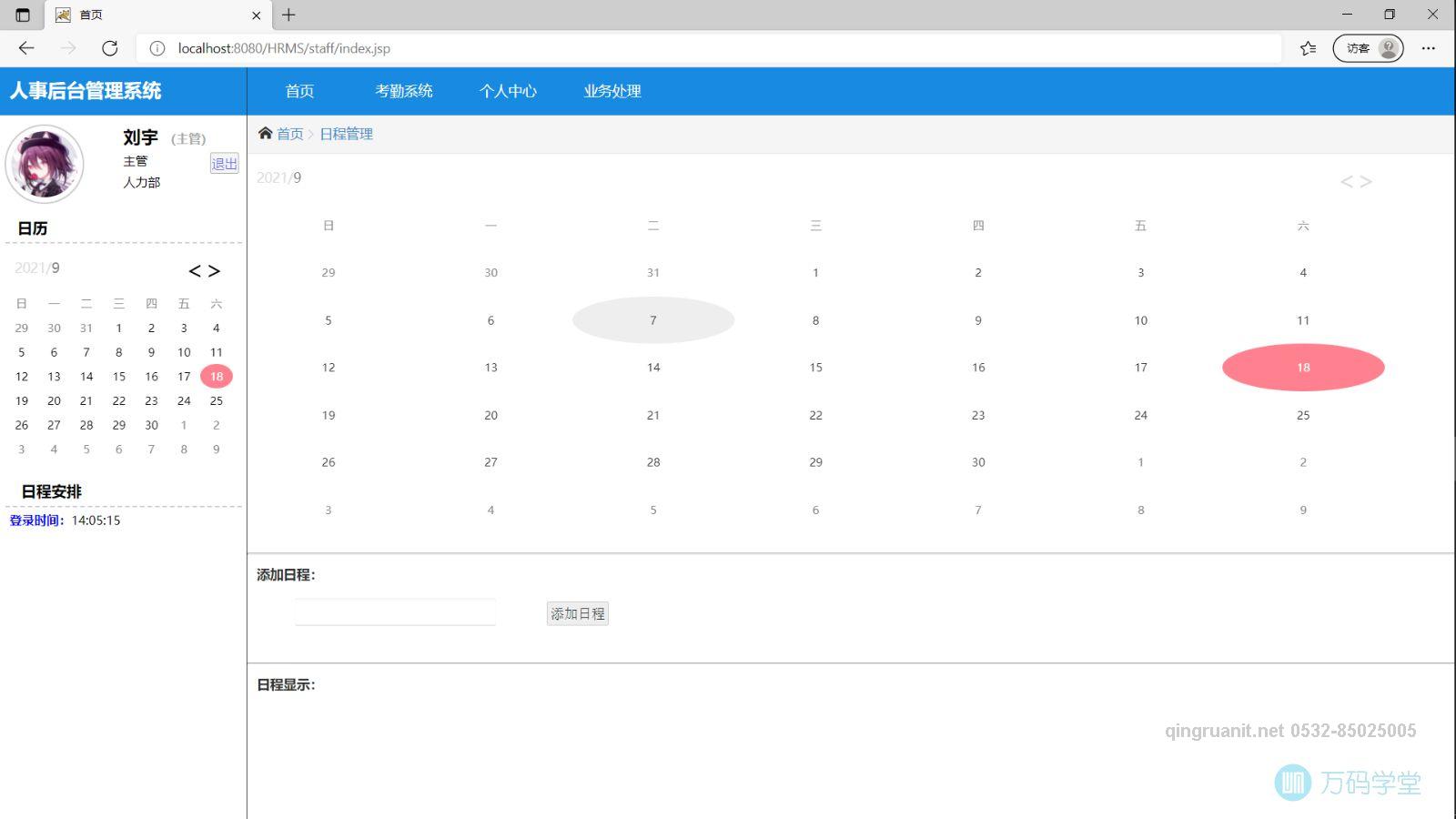Click the home icon in the breadcrumb bar
This screenshot has width=1456, height=819.
tap(264, 134)
